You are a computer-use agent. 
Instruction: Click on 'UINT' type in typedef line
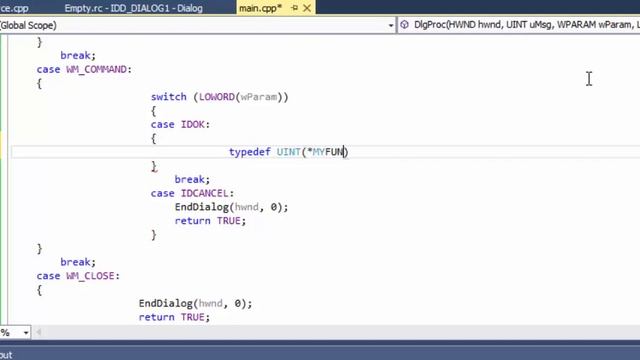pyautogui.click(x=289, y=152)
